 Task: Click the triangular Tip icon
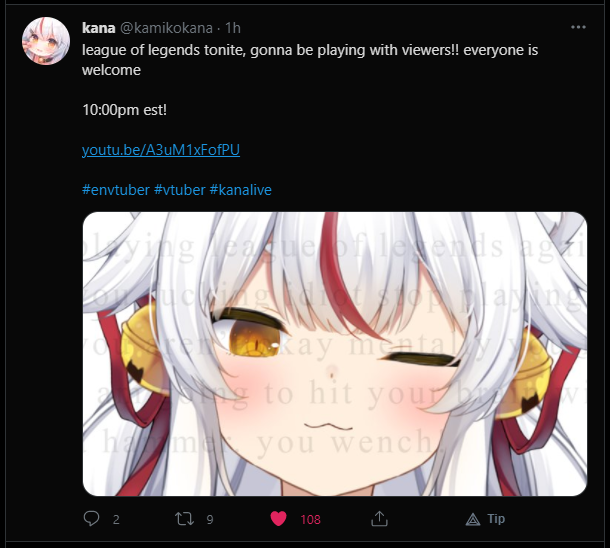click(x=473, y=519)
